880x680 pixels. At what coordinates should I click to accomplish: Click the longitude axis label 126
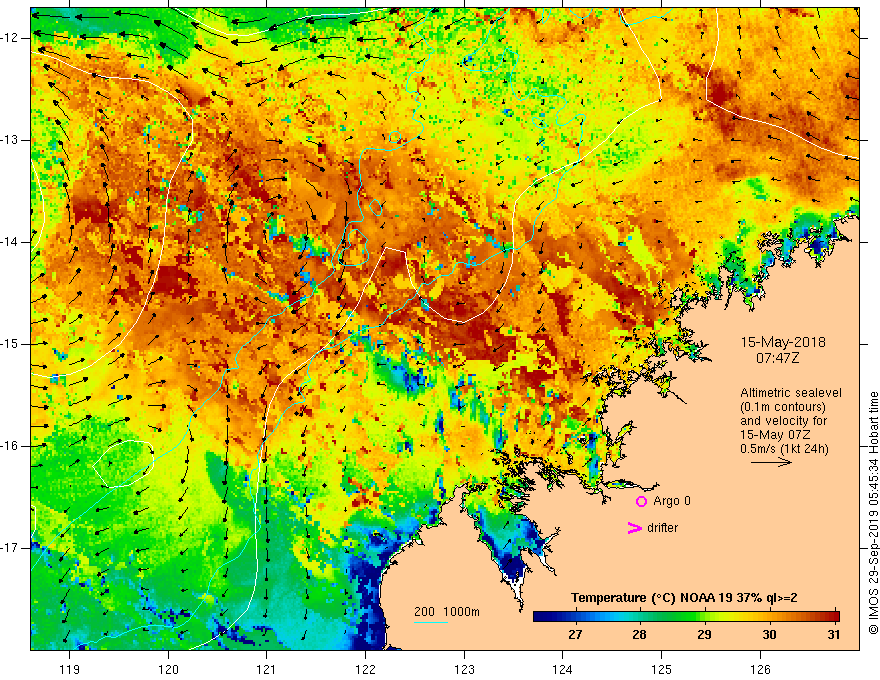[x=760, y=669]
